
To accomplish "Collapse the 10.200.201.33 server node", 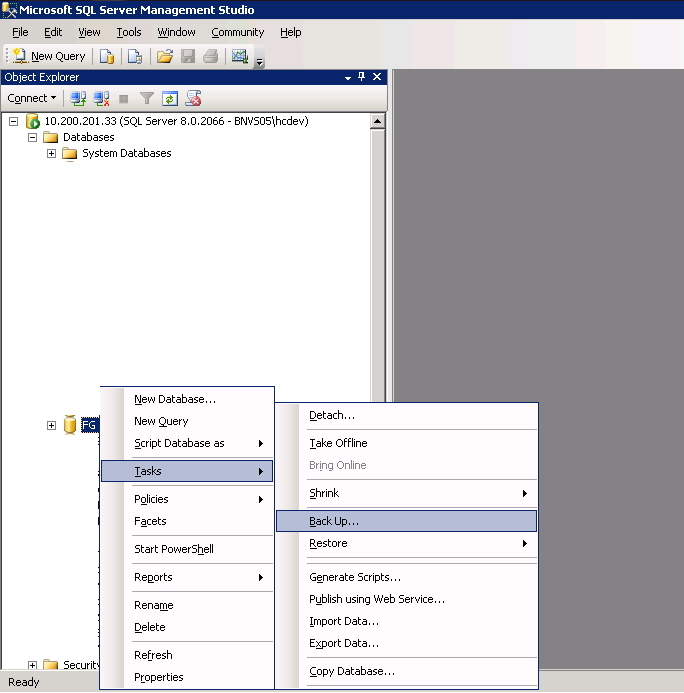I will (14, 121).
